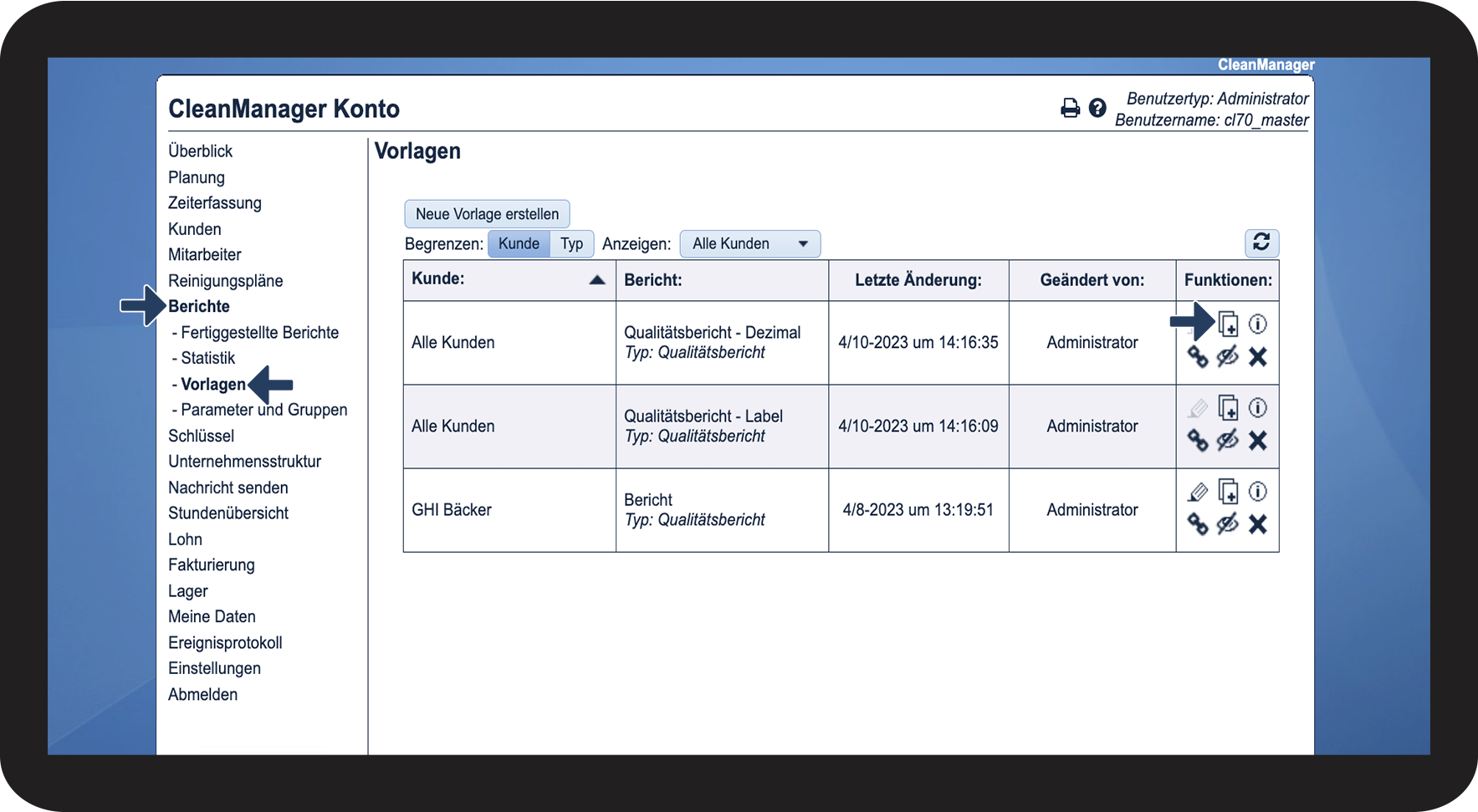Print the page using printer icon
Screen dimensions: 1478x812
coord(1070,108)
